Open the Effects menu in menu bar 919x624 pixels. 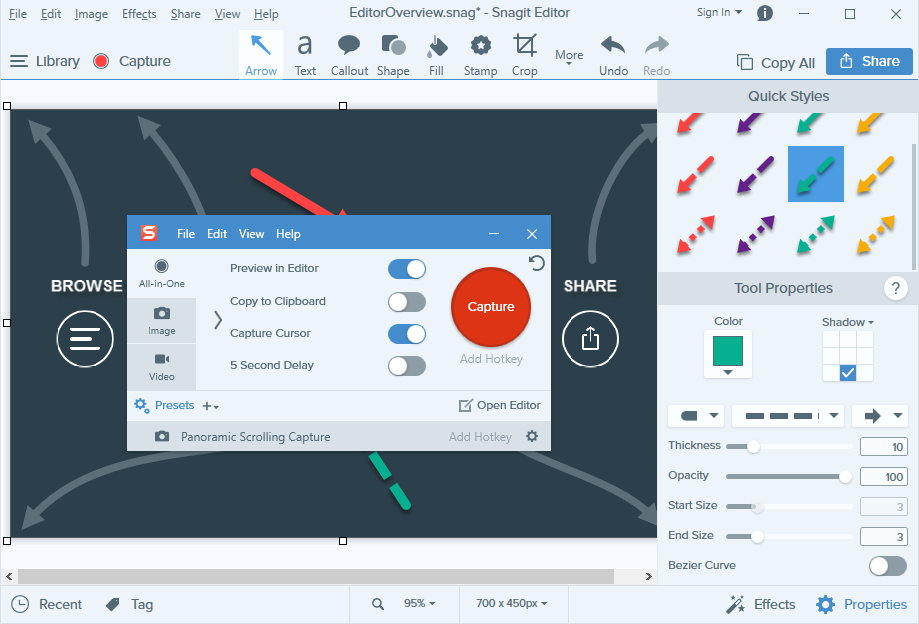point(139,13)
